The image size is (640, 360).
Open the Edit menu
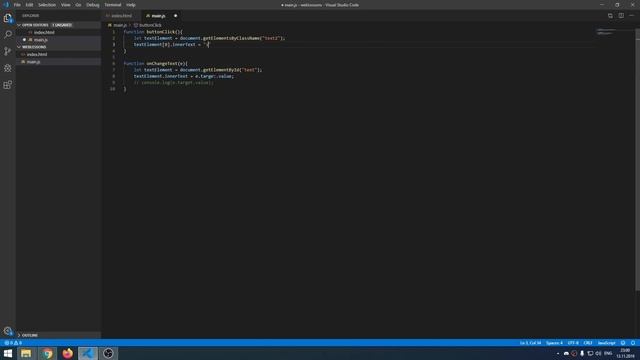[29, 5]
